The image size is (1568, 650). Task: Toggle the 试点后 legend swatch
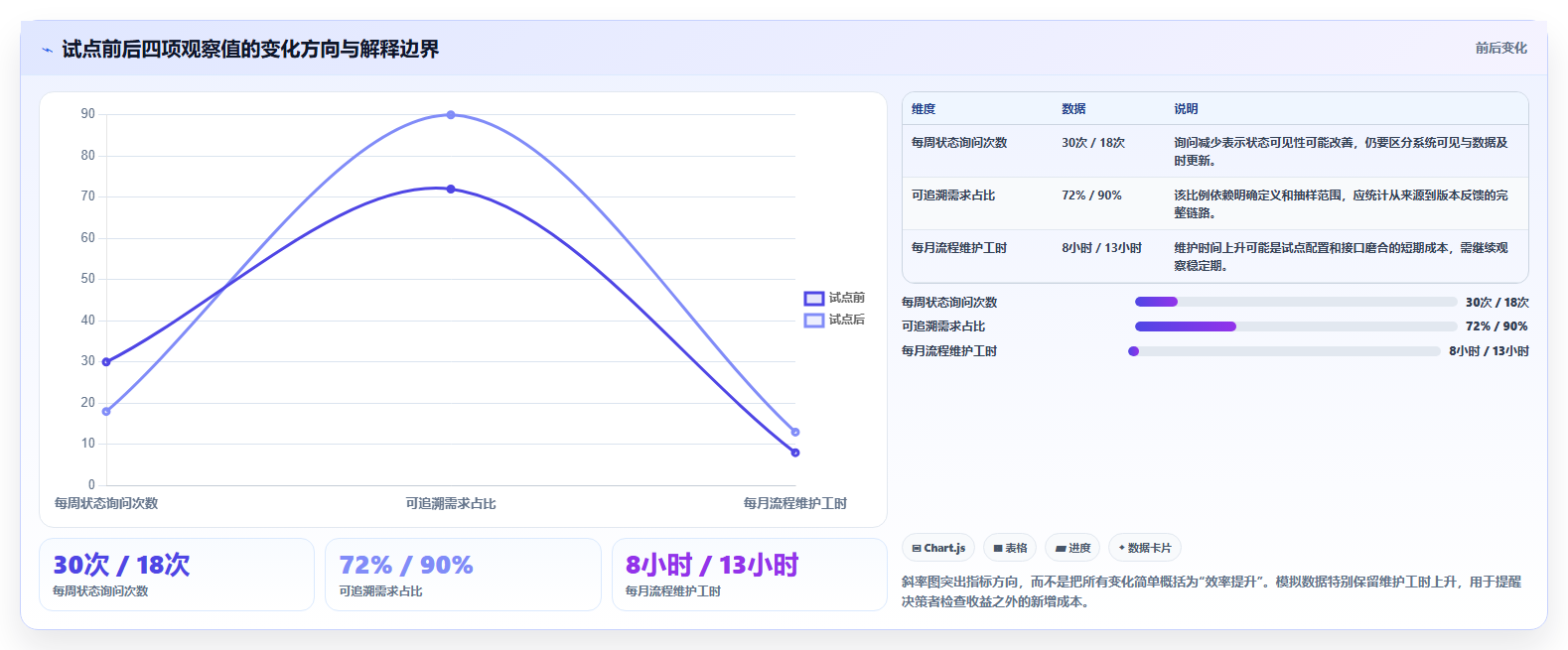(x=814, y=320)
